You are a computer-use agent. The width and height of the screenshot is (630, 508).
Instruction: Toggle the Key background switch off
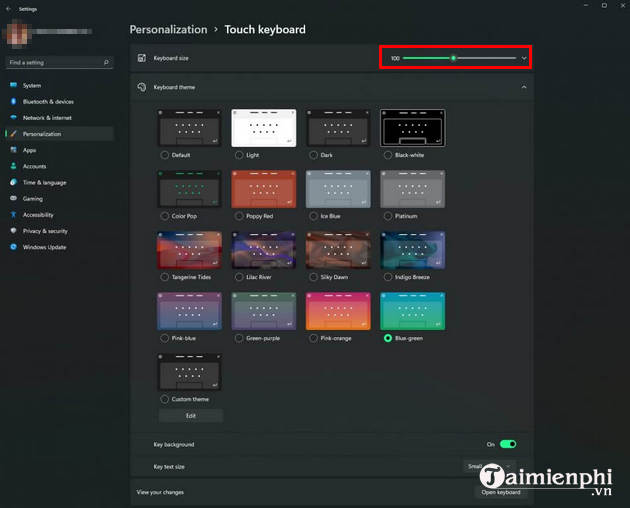(x=508, y=444)
